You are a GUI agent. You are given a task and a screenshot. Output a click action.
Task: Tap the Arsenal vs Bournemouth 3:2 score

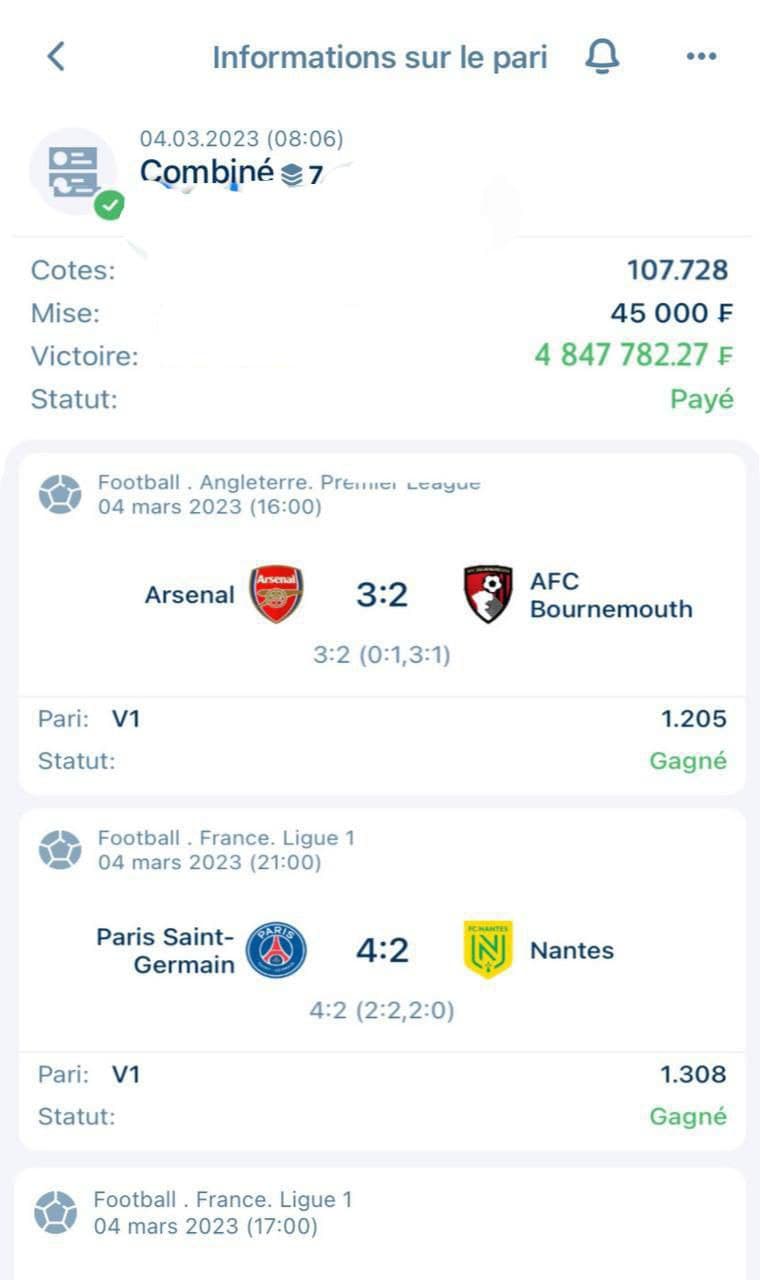click(x=382, y=595)
